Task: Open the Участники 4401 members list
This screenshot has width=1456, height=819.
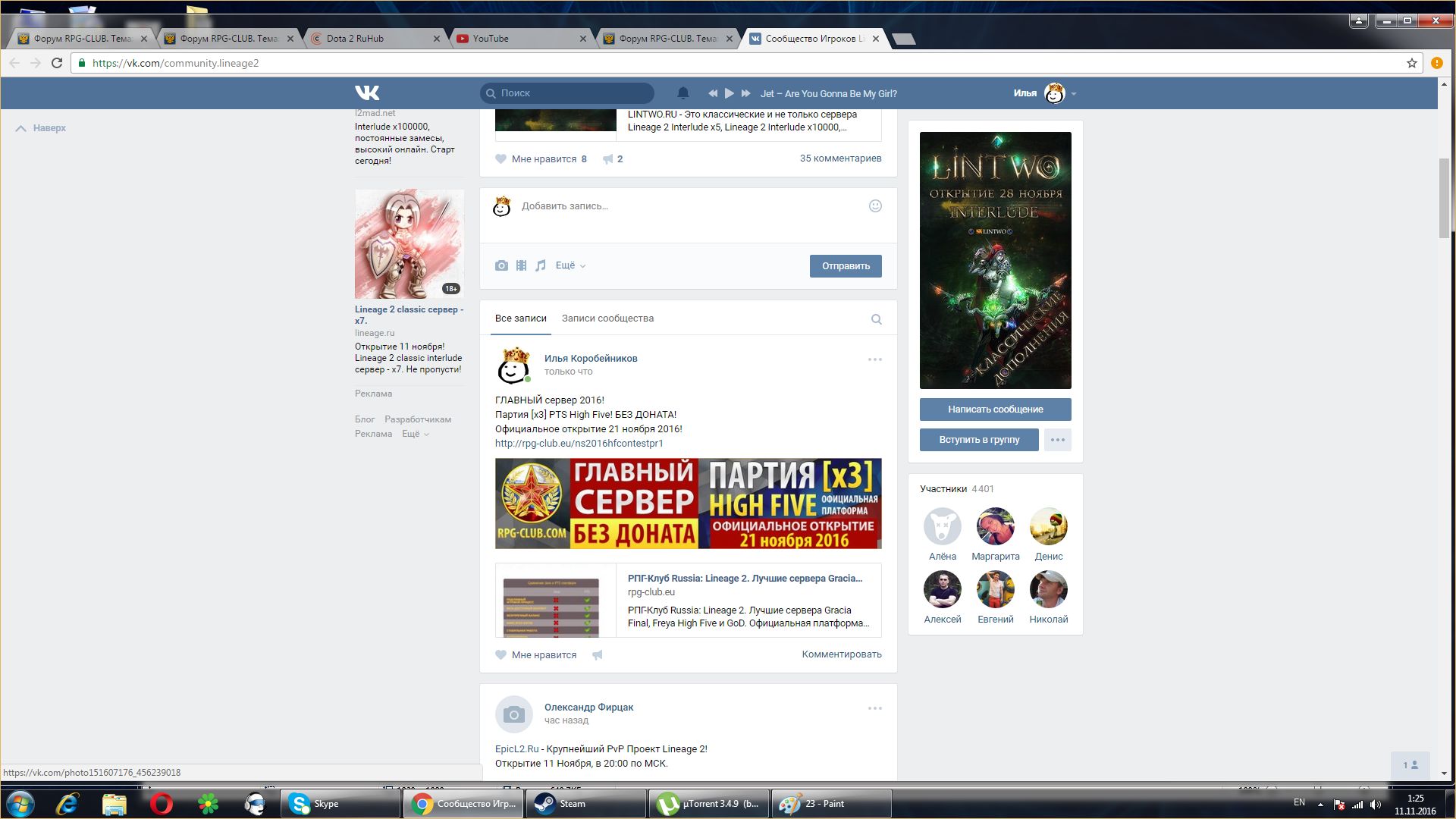Action: [x=956, y=489]
